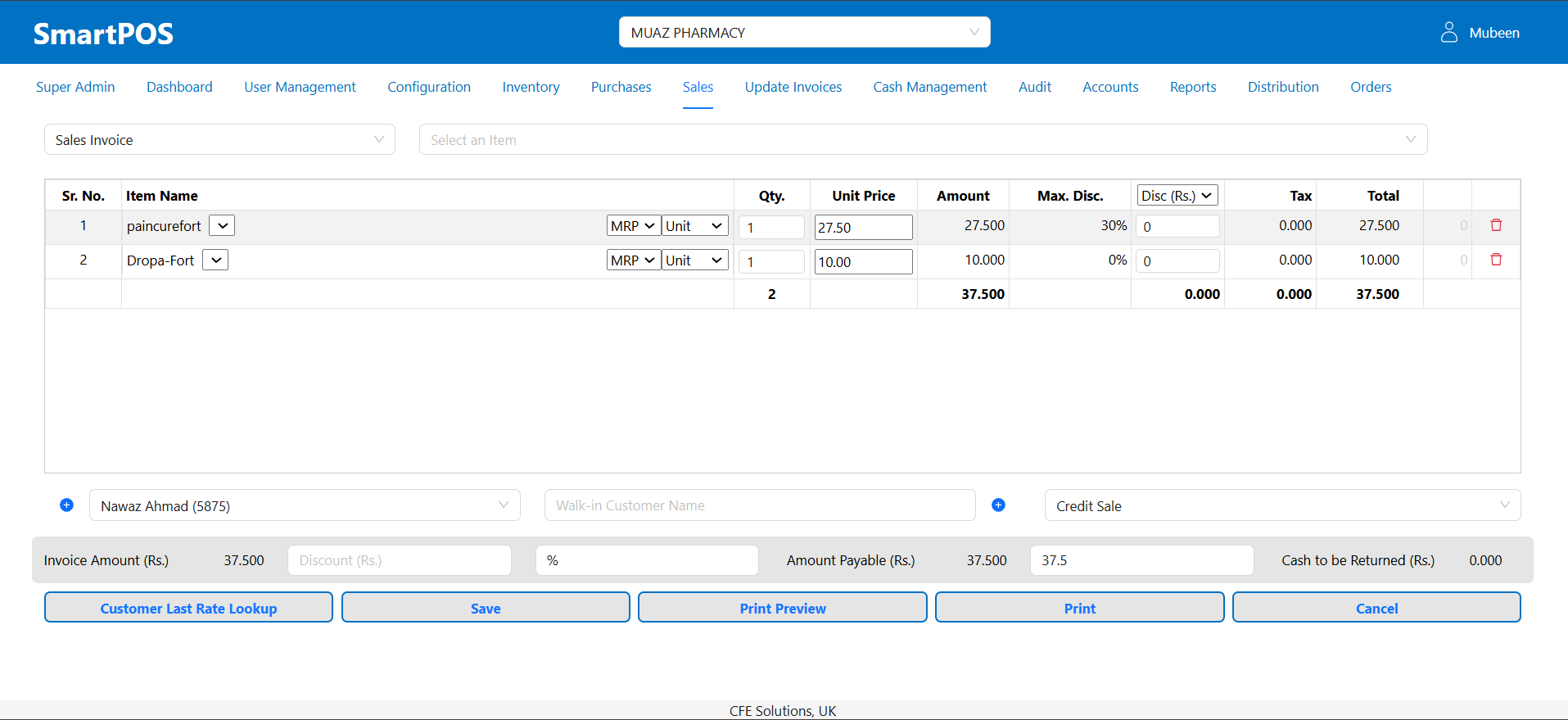Open the Audit tab
Screen dimensions: 1568x720
[x=1035, y=87]
